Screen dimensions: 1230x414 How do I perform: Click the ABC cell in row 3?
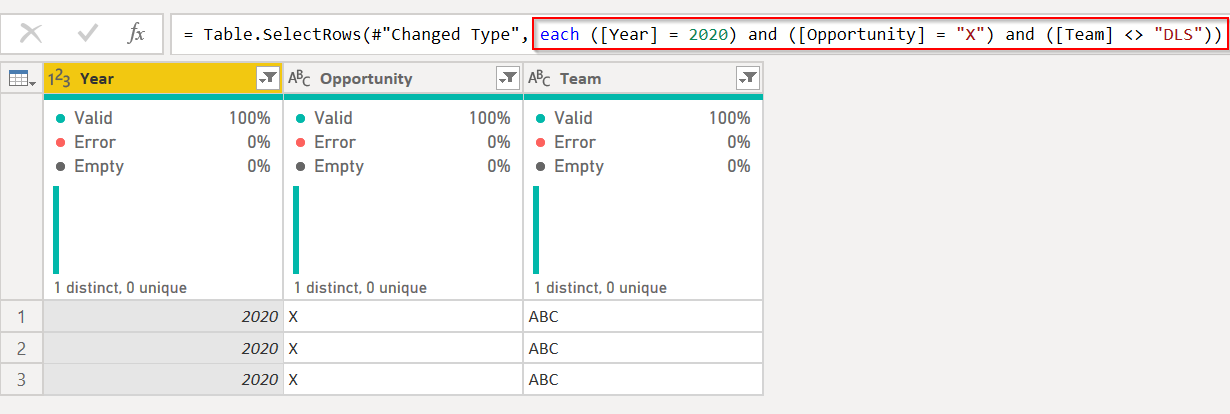(x=643, y=379)
